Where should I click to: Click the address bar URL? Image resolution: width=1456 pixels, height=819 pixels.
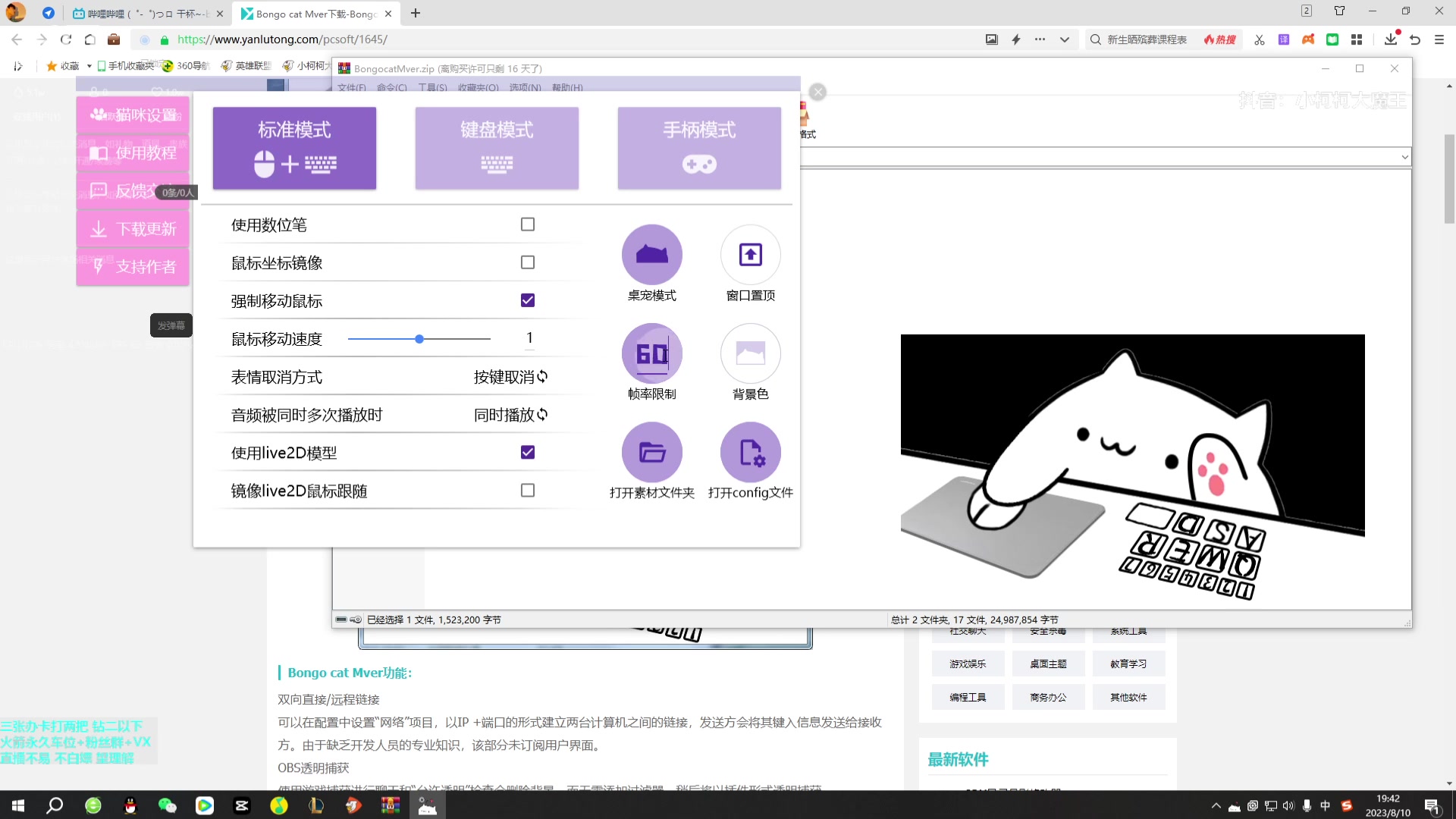[282, 39]
